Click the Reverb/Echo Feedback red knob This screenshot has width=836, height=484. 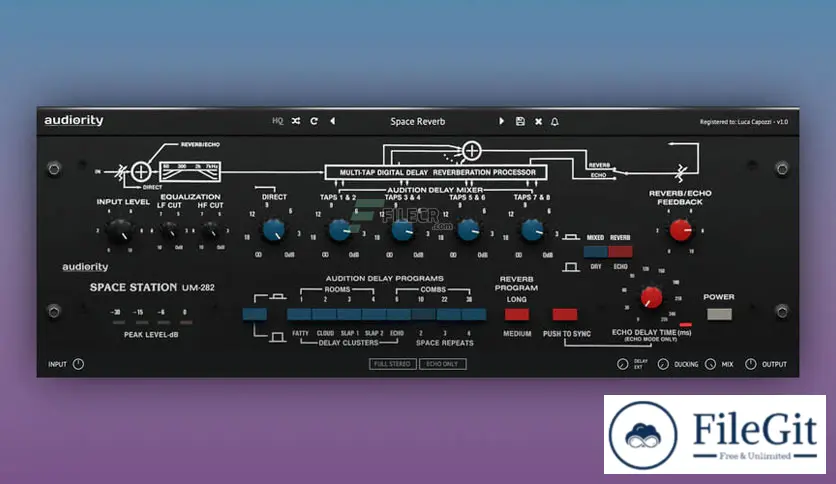[680, 230]
